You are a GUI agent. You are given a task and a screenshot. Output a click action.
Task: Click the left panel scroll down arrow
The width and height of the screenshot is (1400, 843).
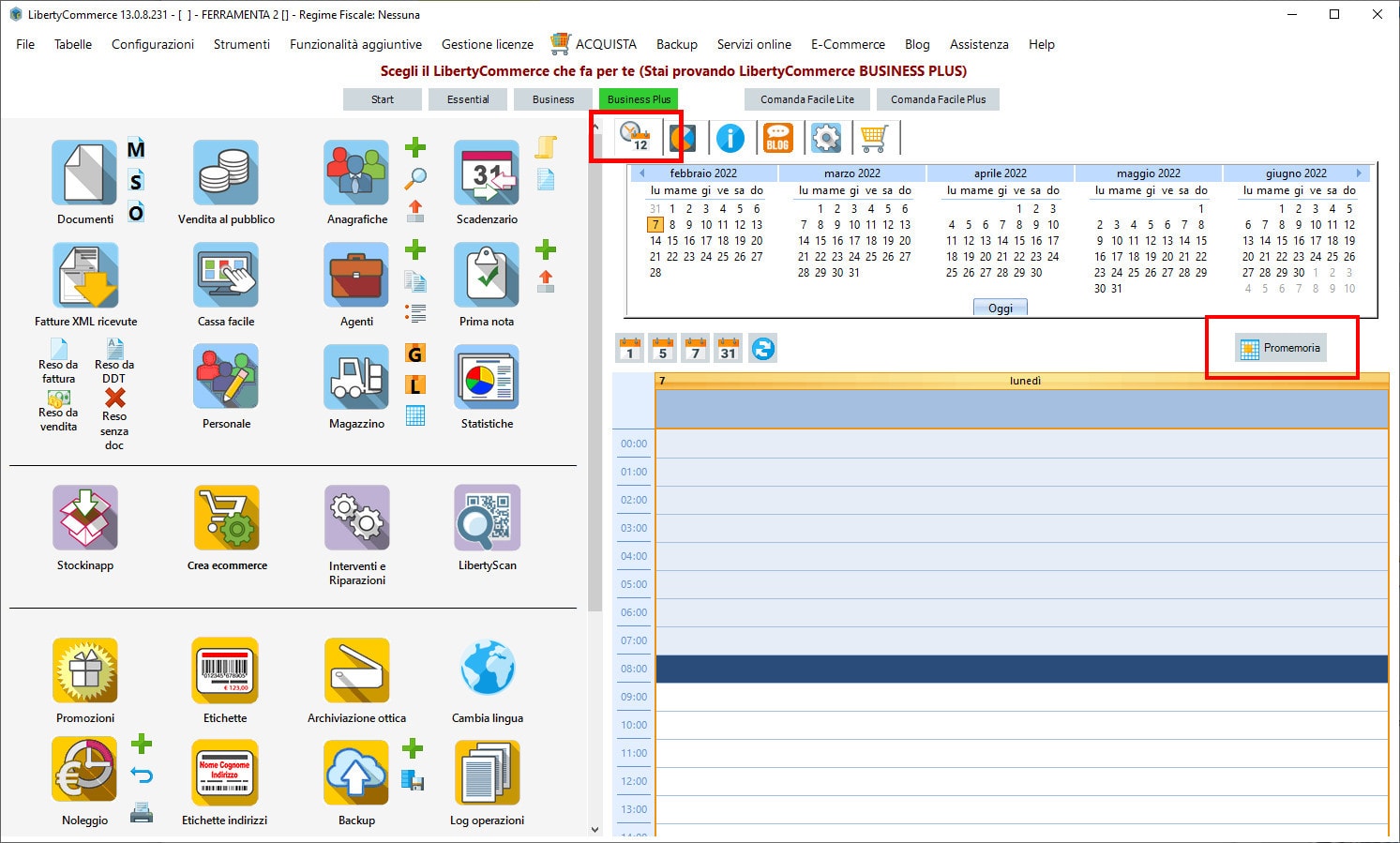[x=595, y=829]
